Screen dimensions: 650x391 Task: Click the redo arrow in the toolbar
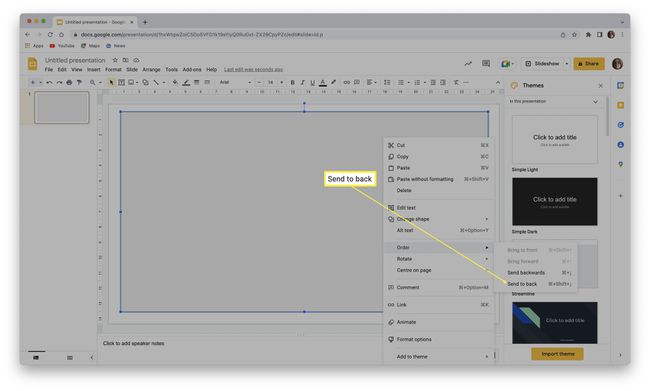pos(59,83)
